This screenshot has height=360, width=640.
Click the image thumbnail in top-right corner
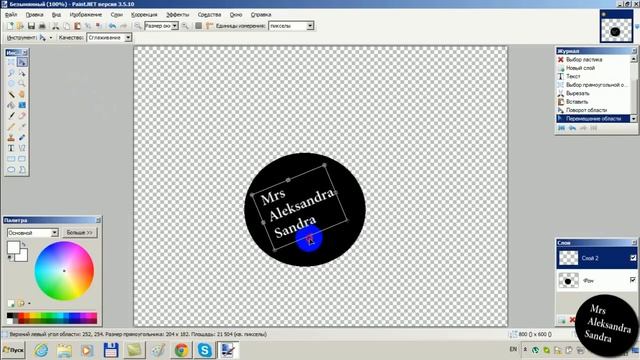616,26
